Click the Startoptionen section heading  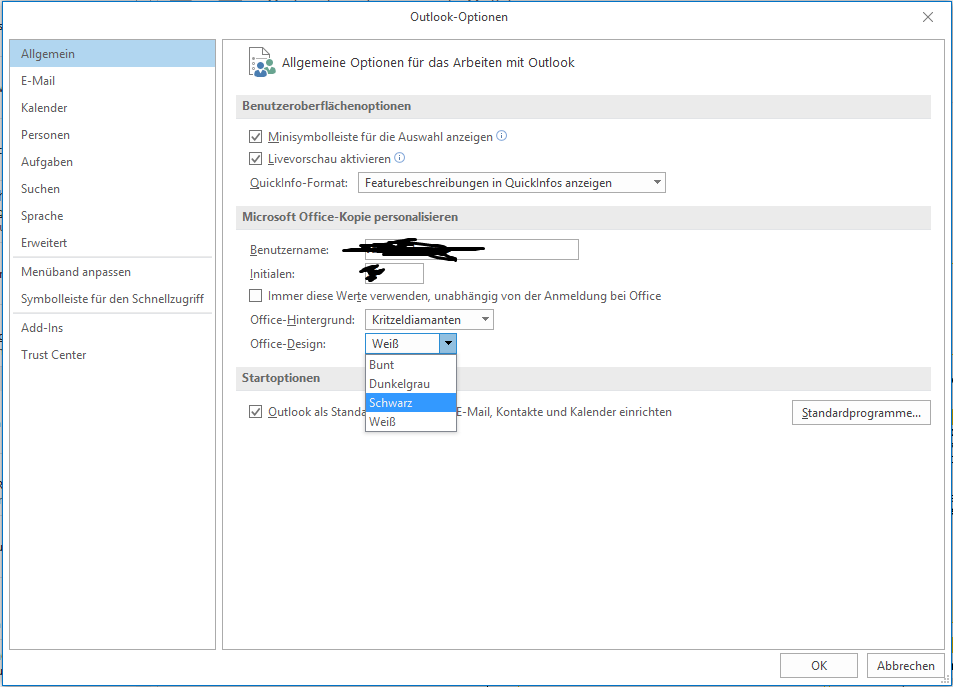(281, 378)
